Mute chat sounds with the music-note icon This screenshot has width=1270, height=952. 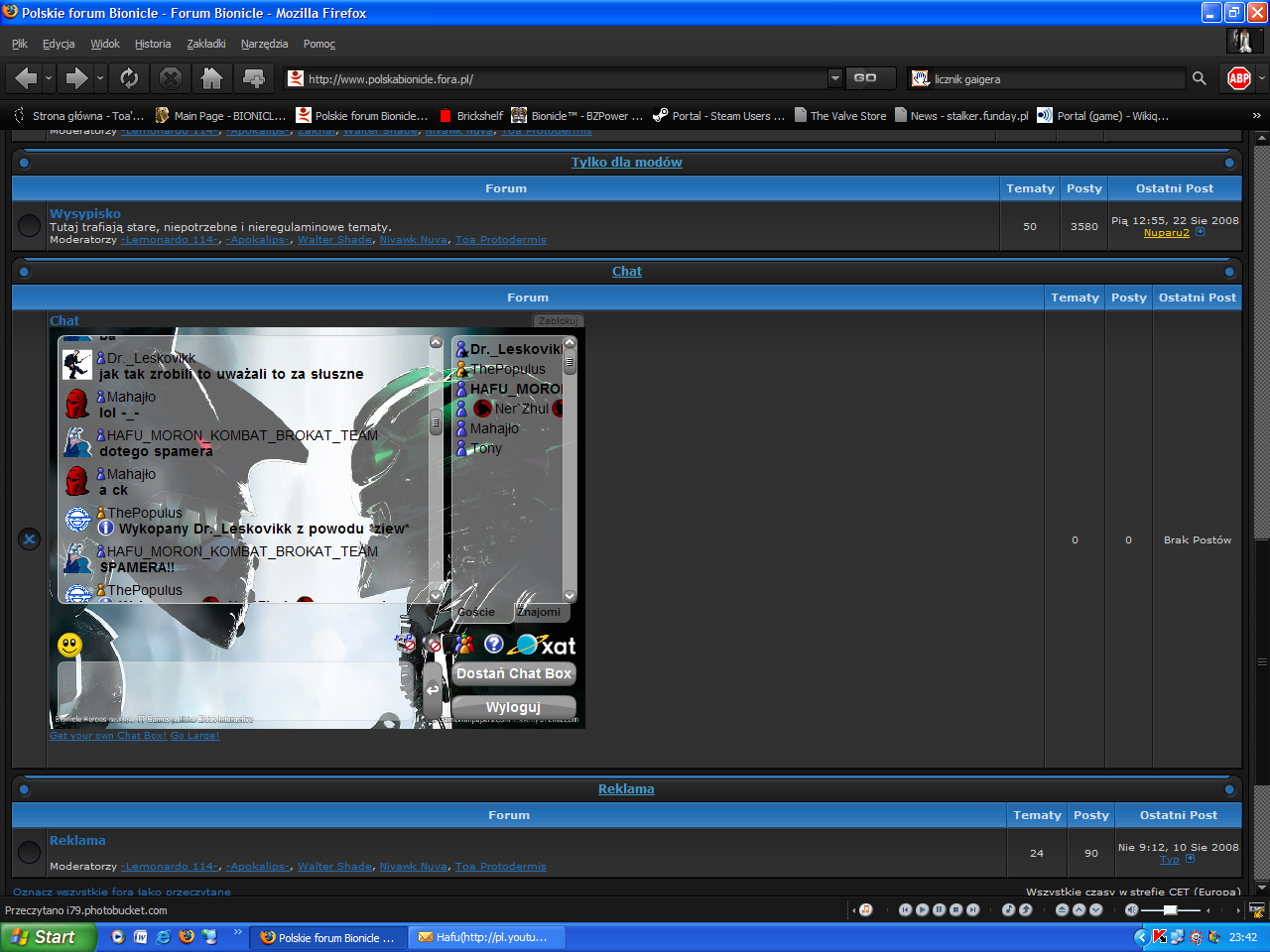tap(407, 645)
